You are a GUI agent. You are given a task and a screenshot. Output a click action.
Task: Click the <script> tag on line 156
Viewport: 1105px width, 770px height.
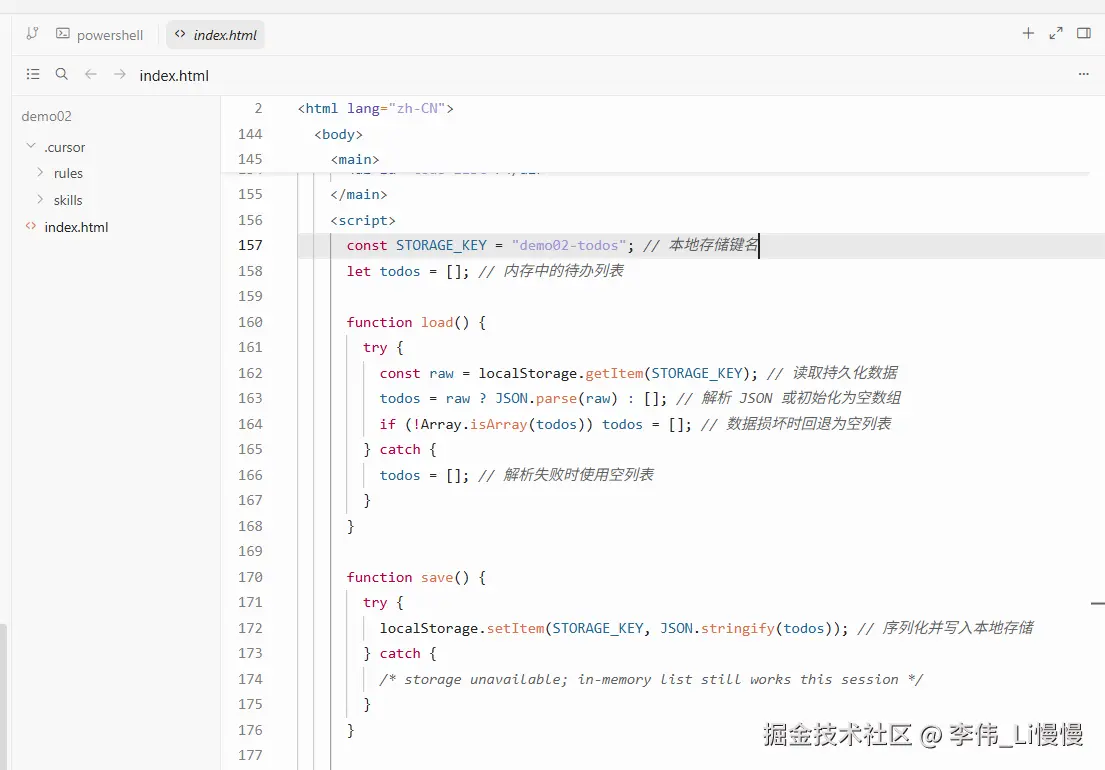[363, 220]
